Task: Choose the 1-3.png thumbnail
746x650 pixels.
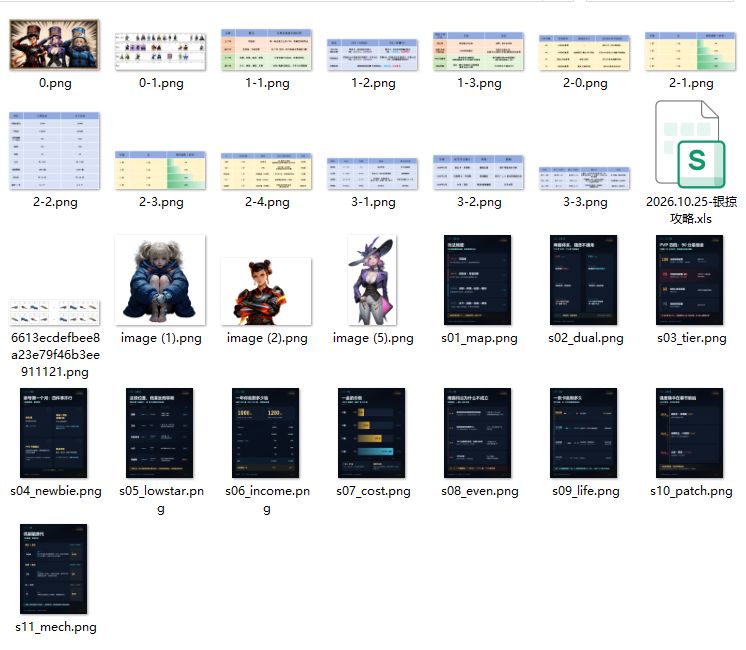Action: 479,51
